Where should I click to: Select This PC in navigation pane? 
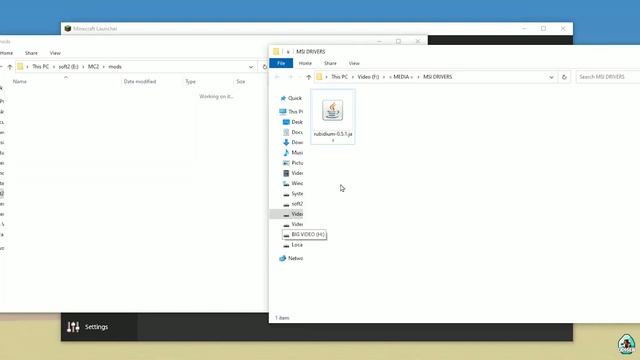coord(291,111)
